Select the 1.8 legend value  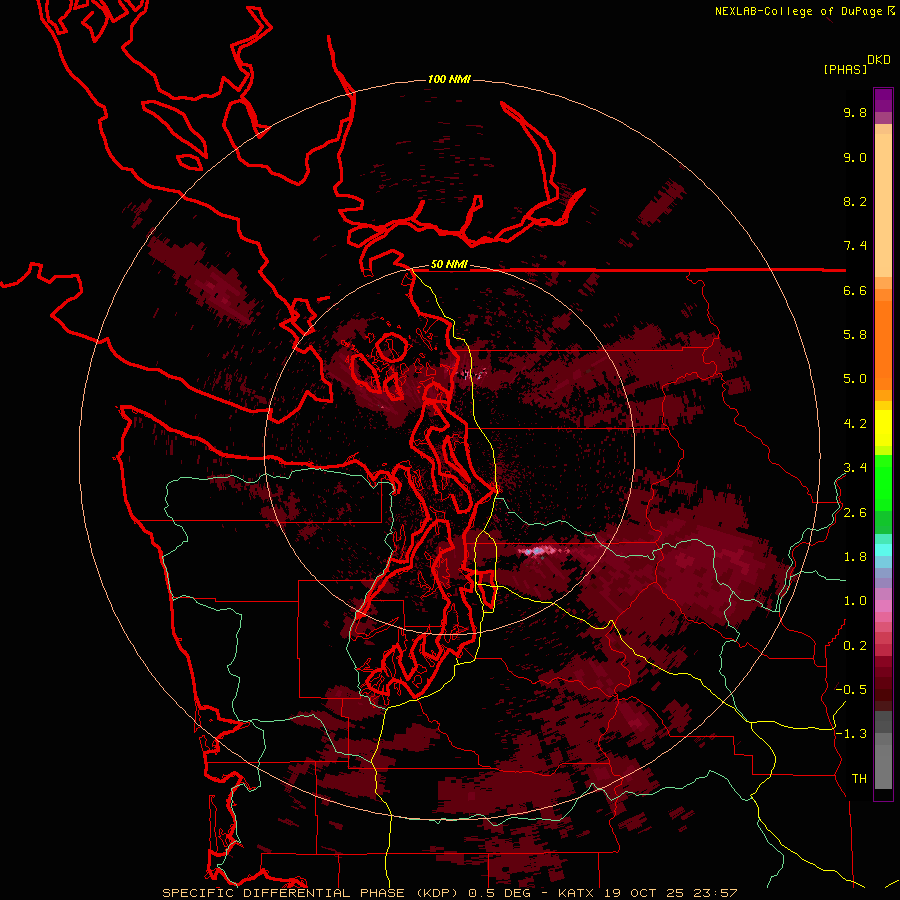click(855, 557)
